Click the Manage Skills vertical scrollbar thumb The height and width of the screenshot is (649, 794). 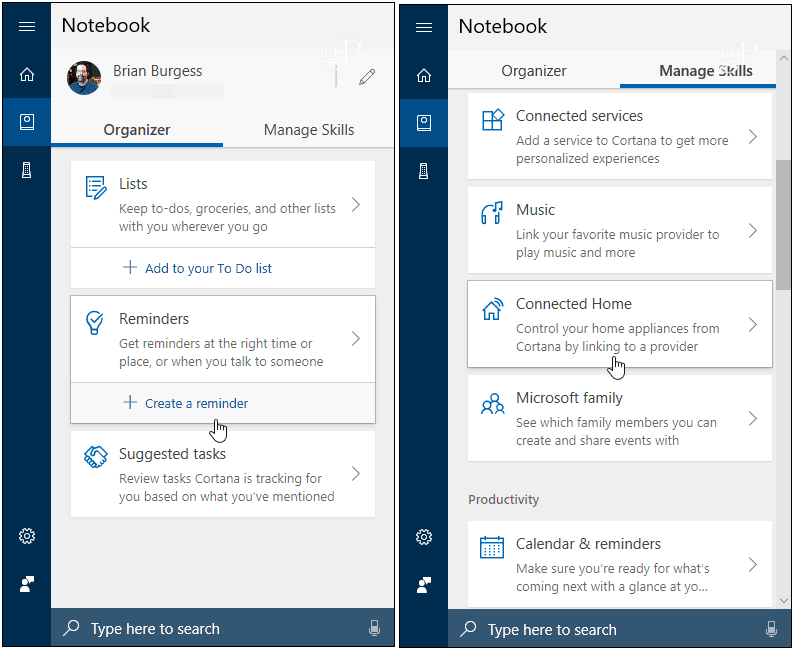(x=783, y=225)
